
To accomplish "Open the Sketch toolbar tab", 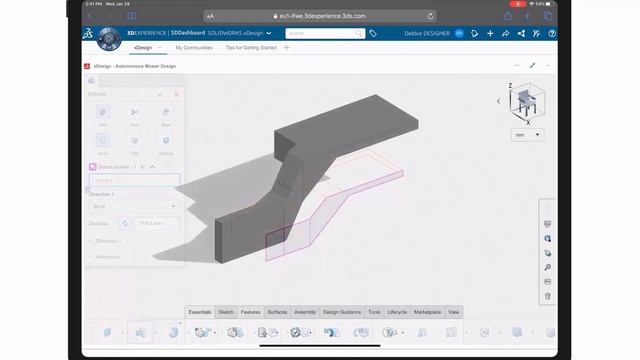I will point(226,312).
